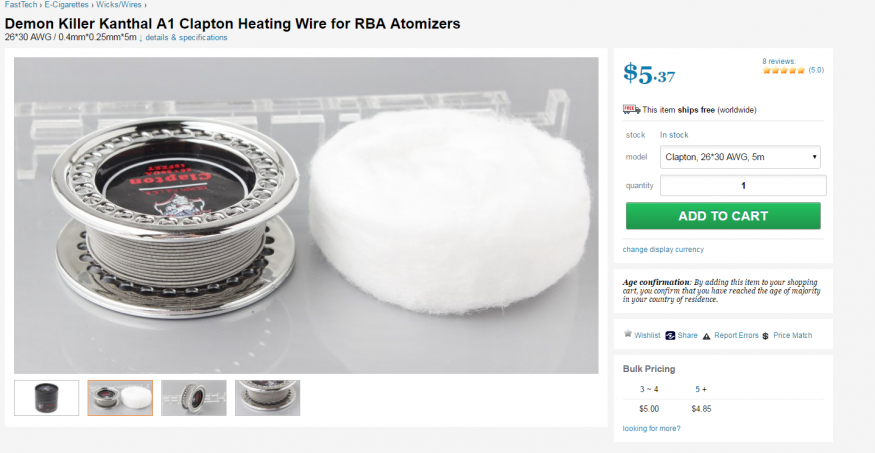Select the third side-view spool thumbnail
The height and width of the screenshot is (453, 875).
pyautogui.click(x=194, y=398)
